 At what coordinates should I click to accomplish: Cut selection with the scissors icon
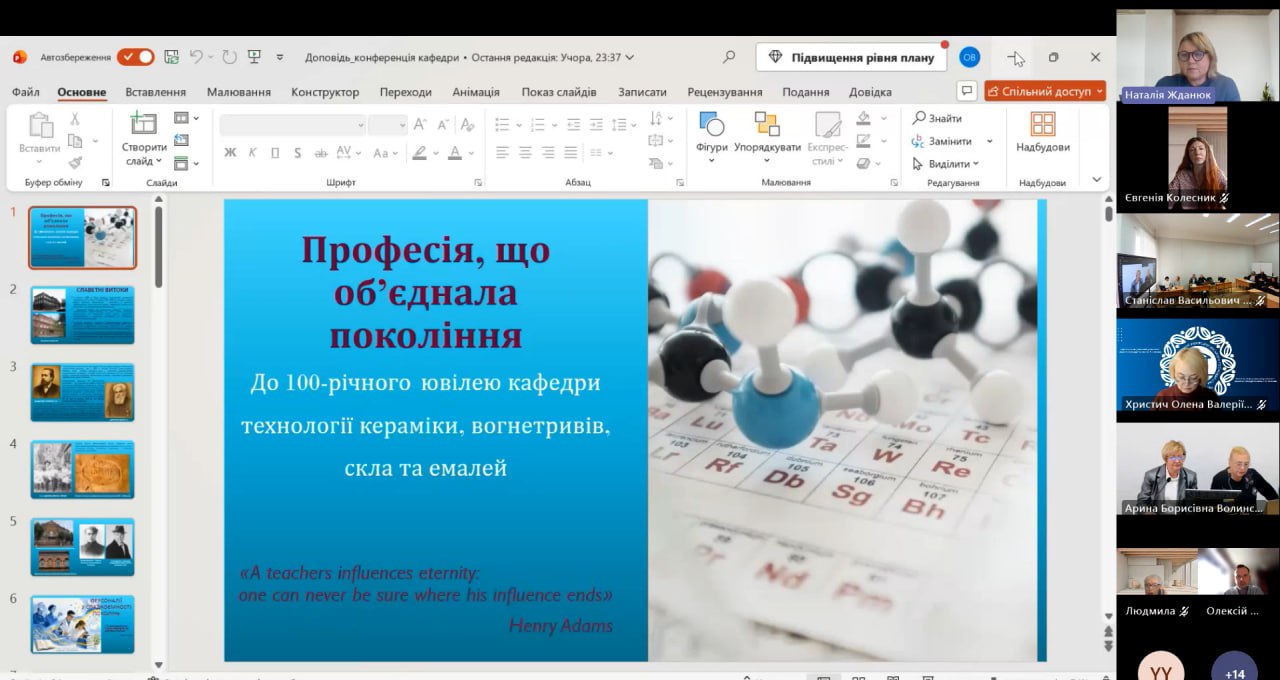click(x=75, y=118)
